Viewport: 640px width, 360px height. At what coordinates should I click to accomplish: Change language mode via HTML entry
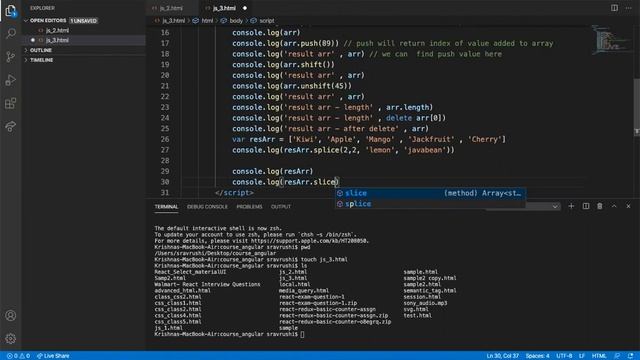point(599,356)
